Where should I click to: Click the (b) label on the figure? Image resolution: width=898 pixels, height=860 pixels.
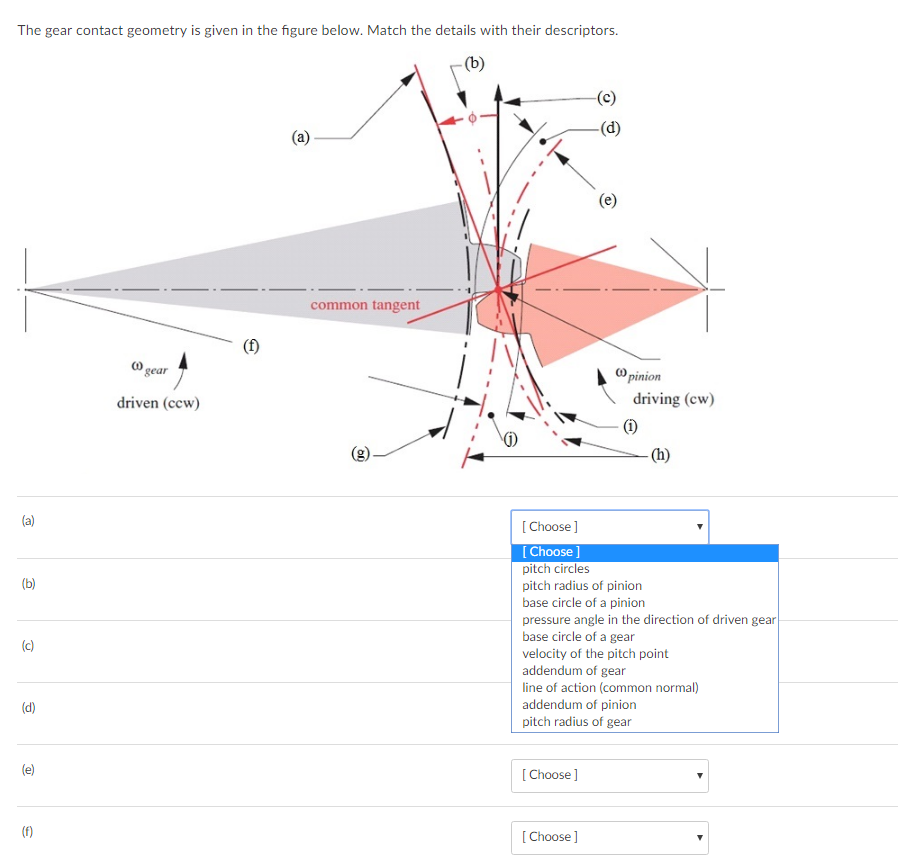[x=473, y=63]
